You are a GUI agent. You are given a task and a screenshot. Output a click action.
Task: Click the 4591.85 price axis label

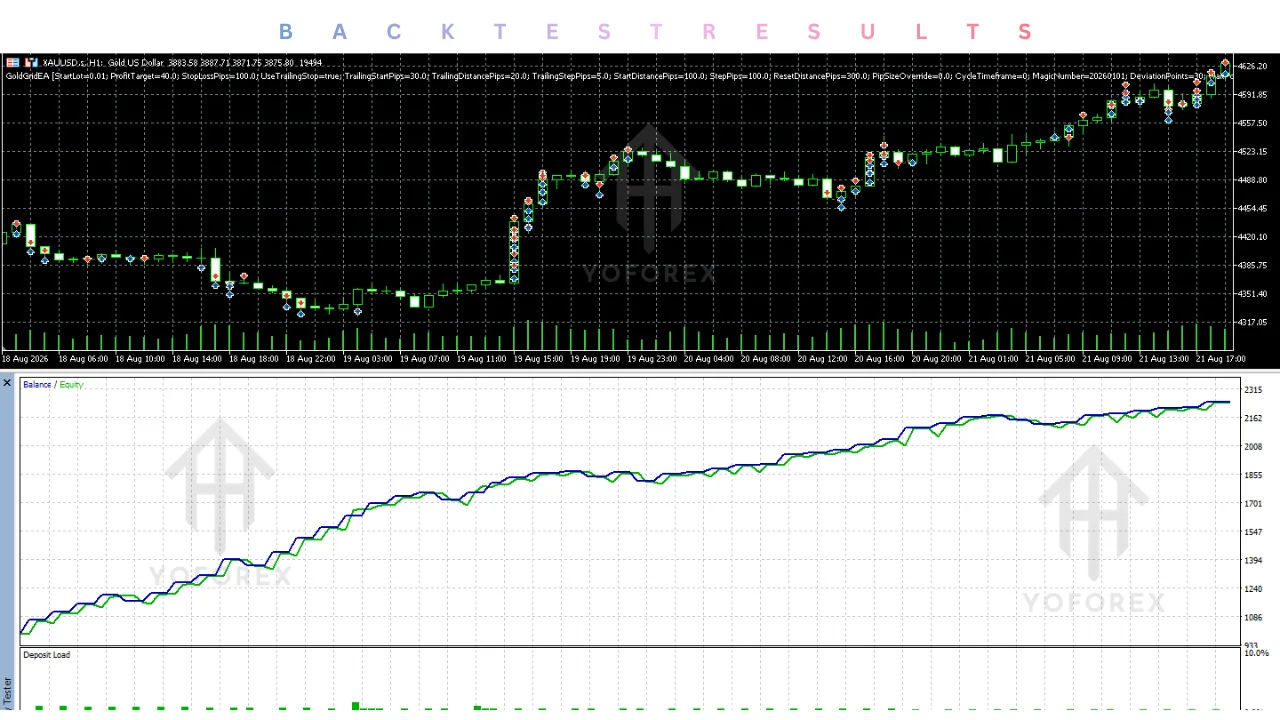1253,95
